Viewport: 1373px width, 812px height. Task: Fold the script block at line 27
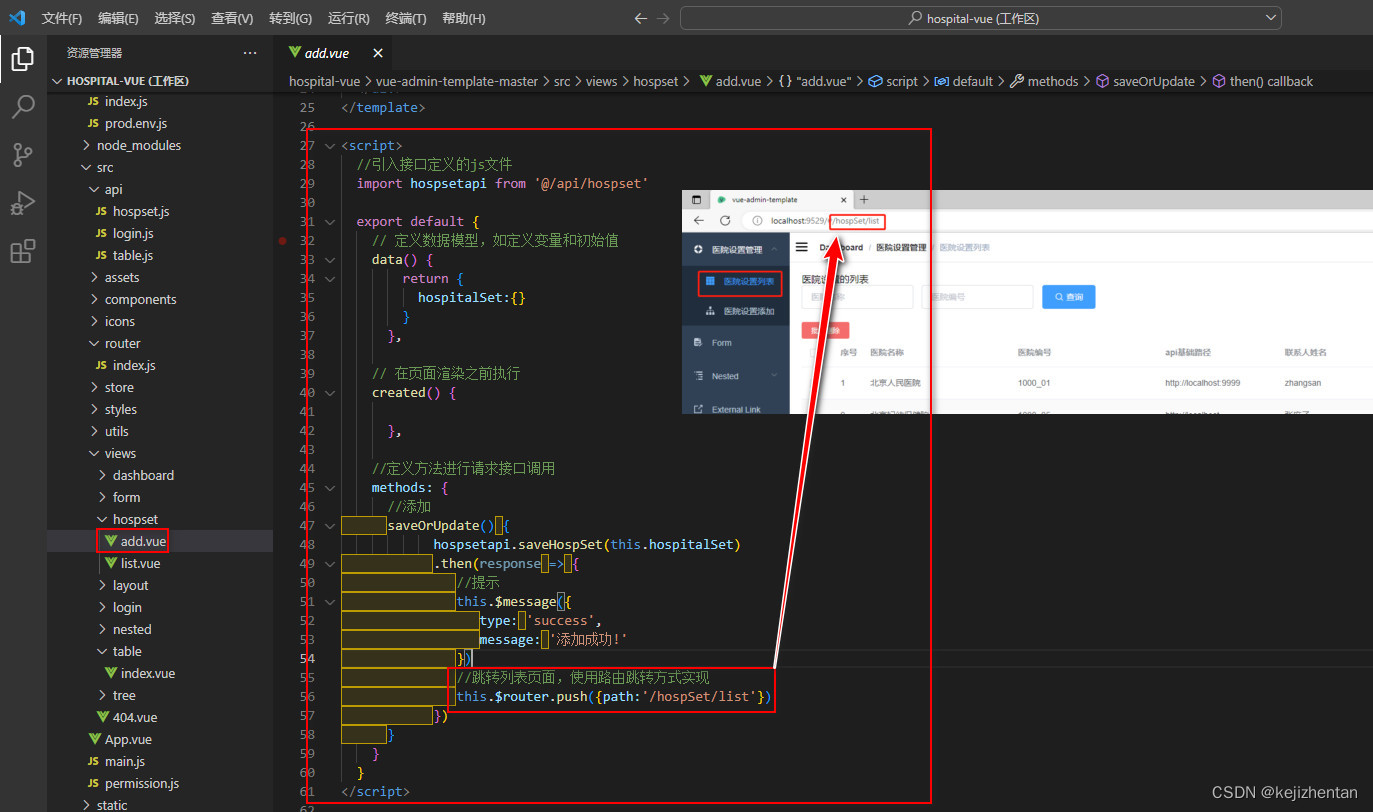point(330,145)
